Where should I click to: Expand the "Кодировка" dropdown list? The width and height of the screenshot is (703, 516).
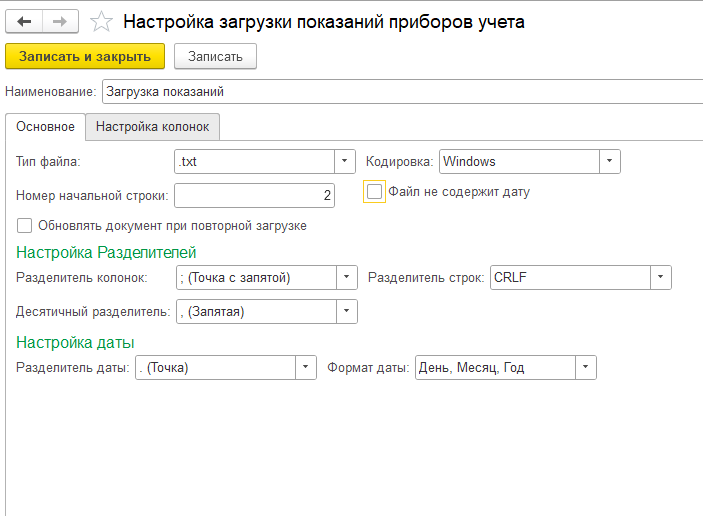point(610,161)
